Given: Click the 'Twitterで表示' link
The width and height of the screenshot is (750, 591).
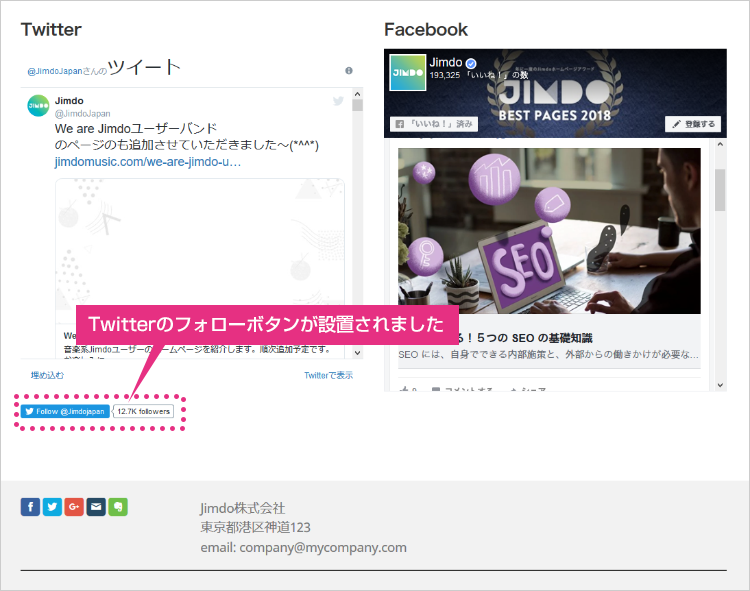Looking at the screenshot, I should tap(329, 375).
